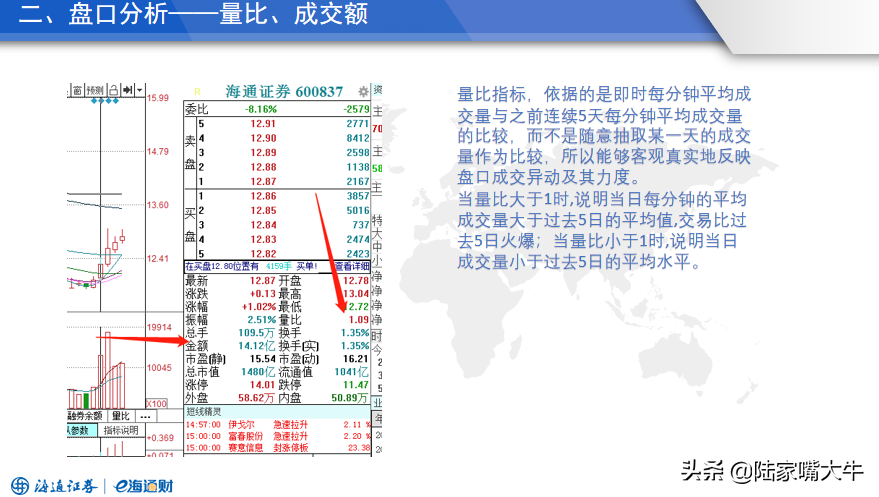Click the 金额 value 14.12亿
This screenshot has height=497, width=879.
click(257, 346)
